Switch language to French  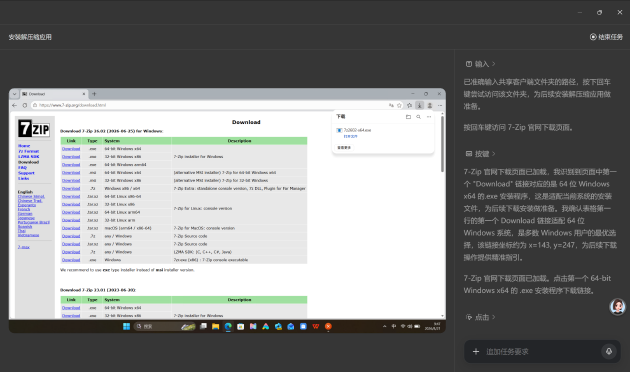[x=24, y=209]
